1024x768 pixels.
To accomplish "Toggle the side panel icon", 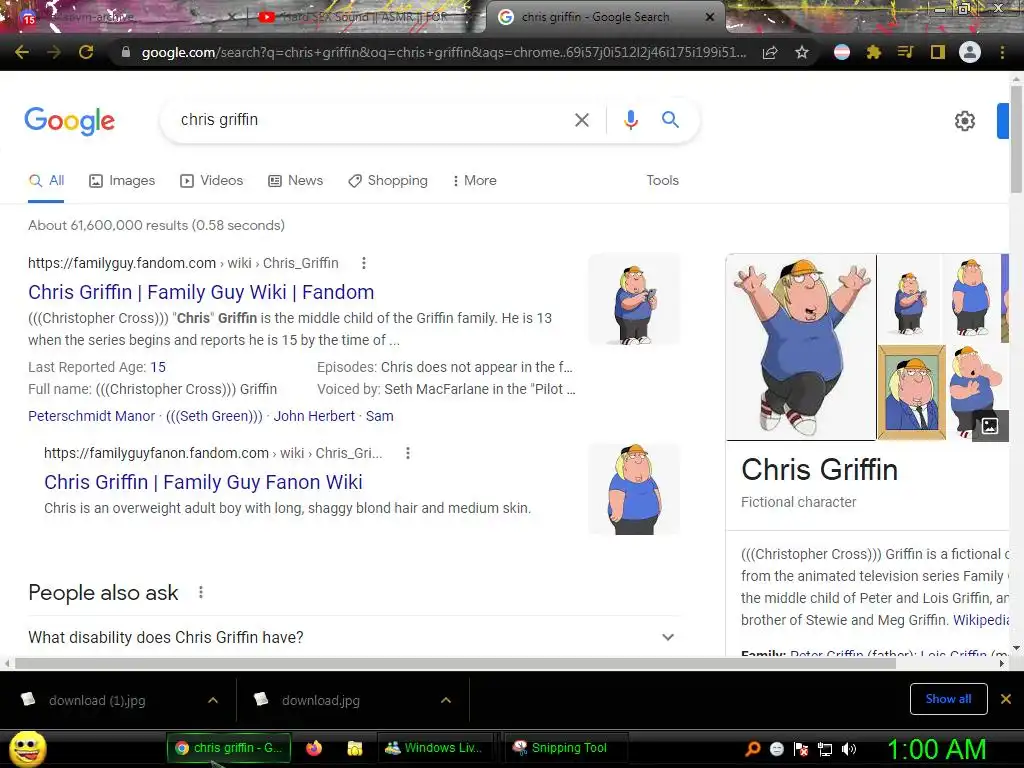I will pos(938,52).
